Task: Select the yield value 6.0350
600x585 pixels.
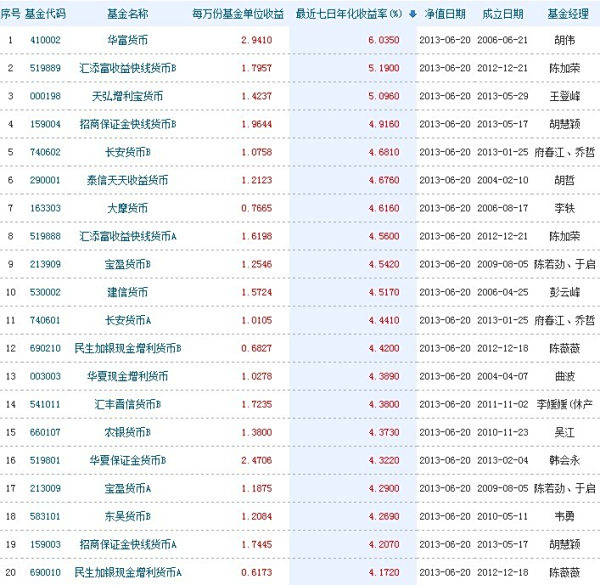Action: coord(384,40)
